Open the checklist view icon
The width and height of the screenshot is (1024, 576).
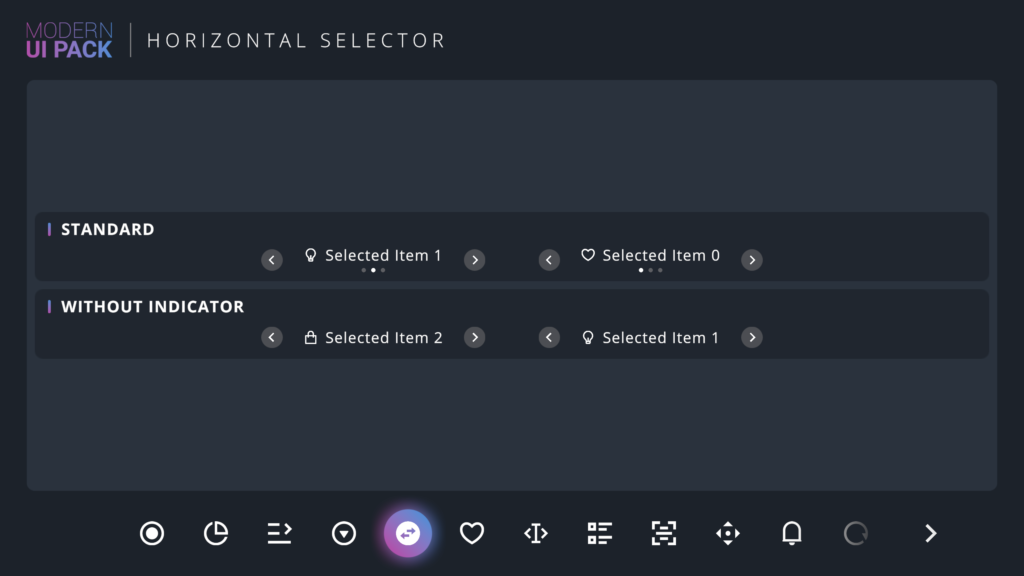(600, 533)
